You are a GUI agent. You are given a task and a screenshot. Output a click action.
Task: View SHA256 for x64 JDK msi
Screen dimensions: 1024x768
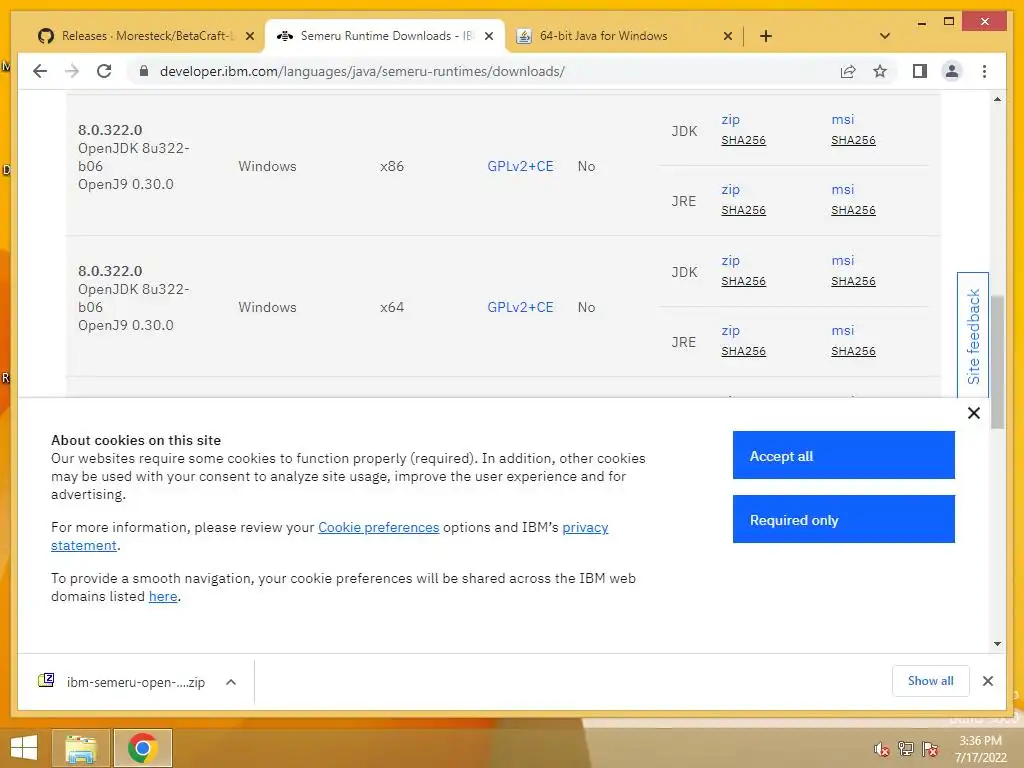point(853,281)
